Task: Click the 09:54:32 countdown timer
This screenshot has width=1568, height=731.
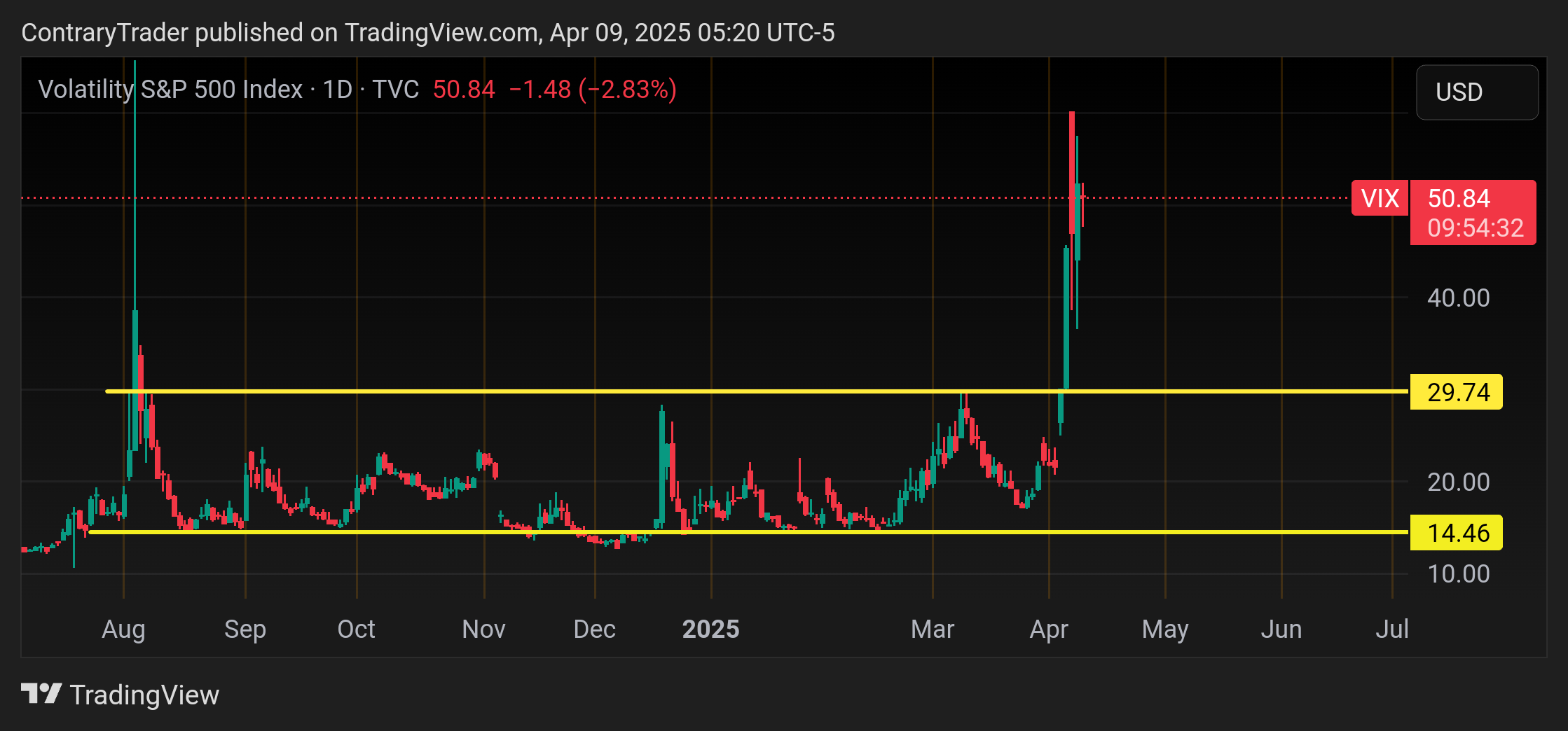Action: (1476, 228)
